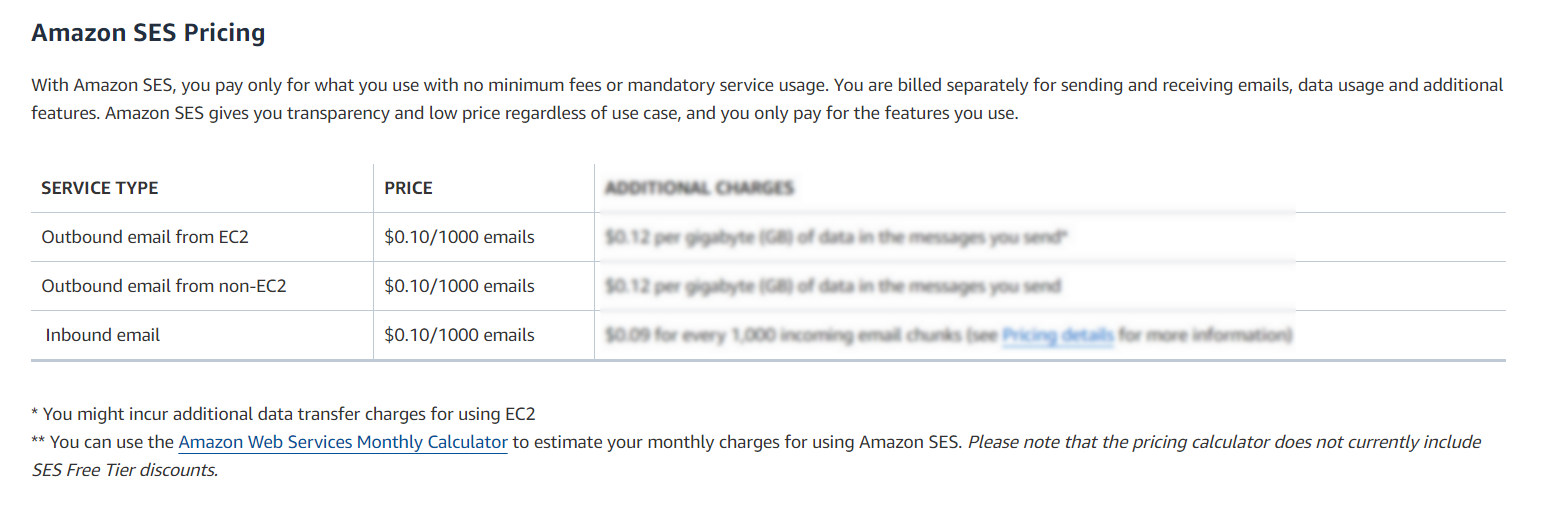Image resolution: width=1543 pixels, height=512 pixels.
Task: Click the price for Outbound email from non-EC2
Action: tap(459, 286)
